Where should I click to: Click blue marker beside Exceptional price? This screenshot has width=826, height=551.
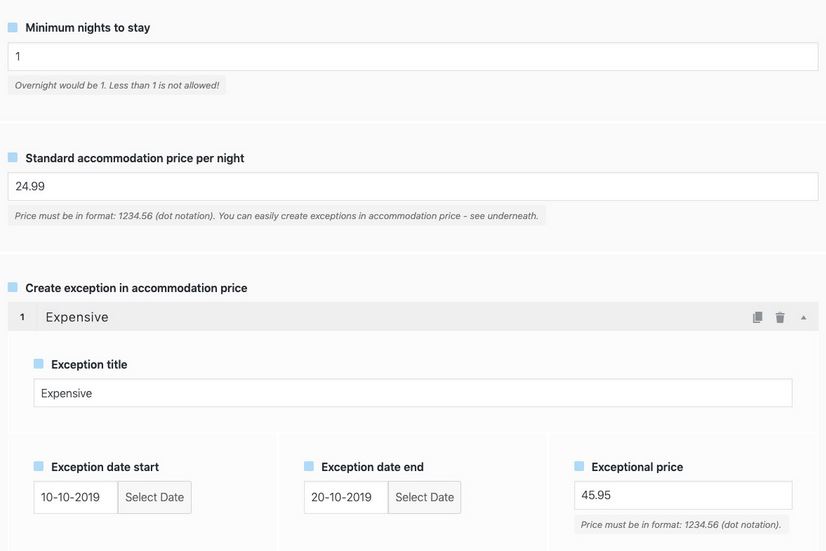point(579,466)
